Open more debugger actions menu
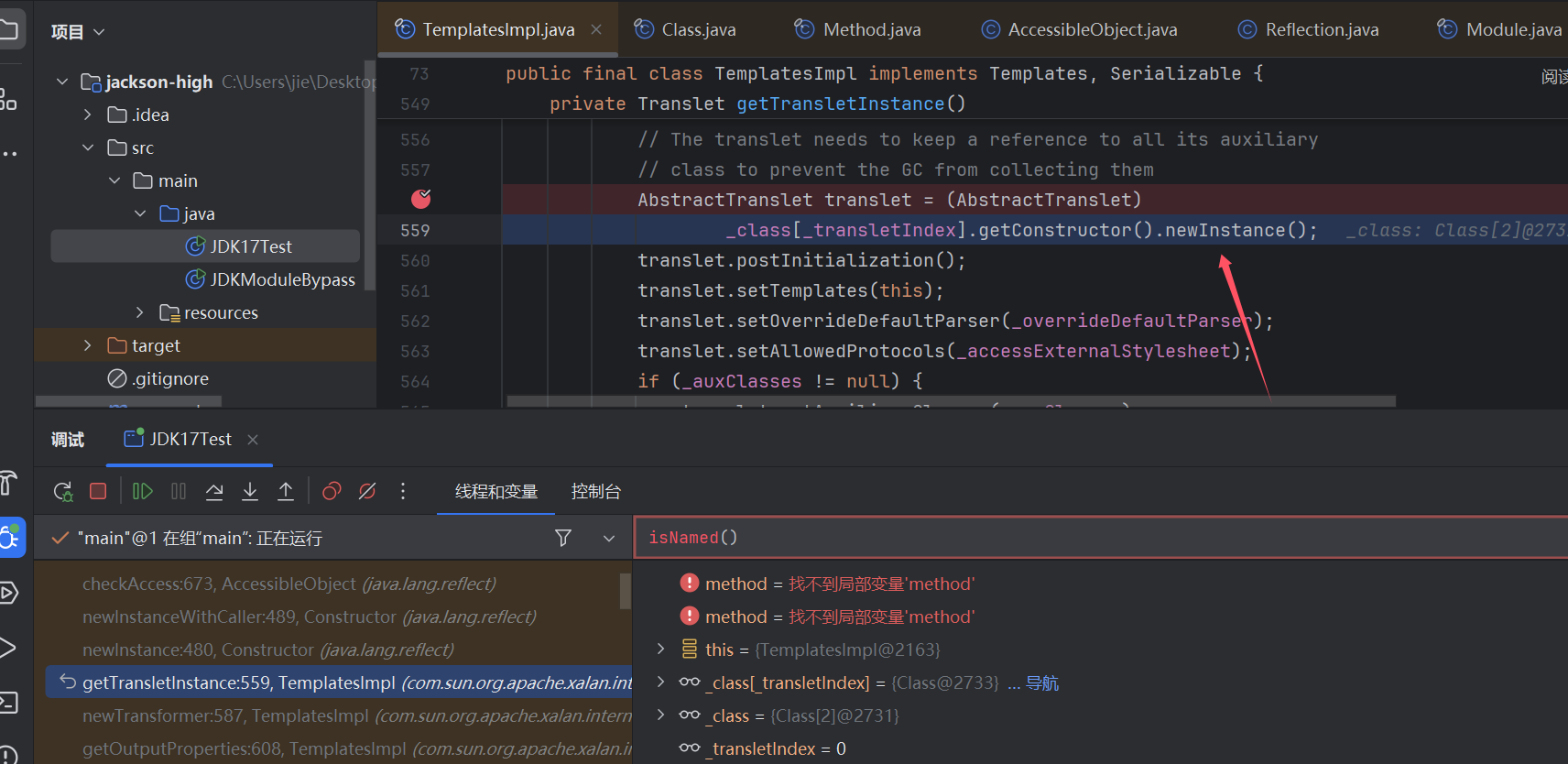 403,492
